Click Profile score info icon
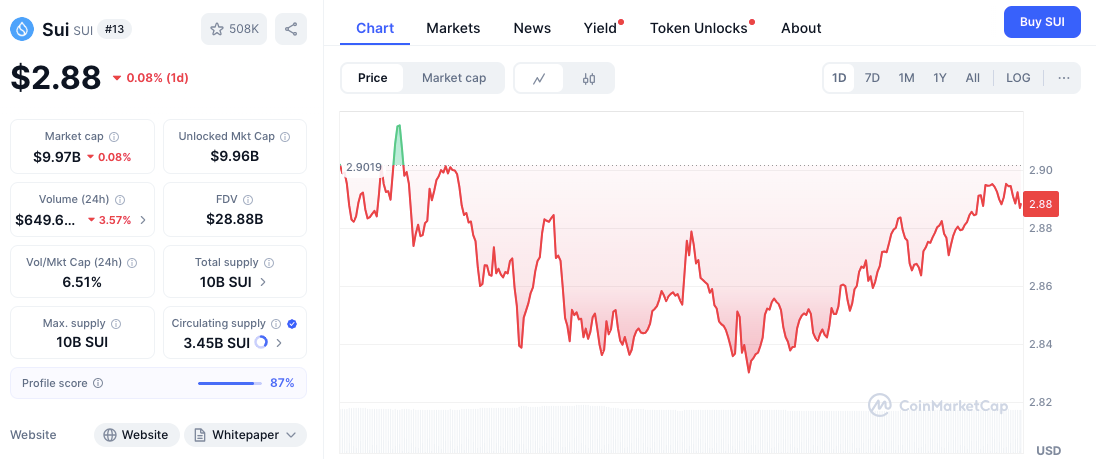The image size is (1096, 459). coord(98,383)
